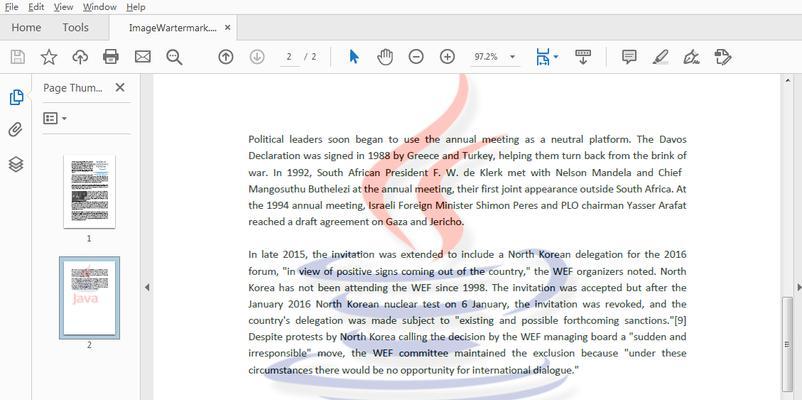Select the page 2 thumbnail
802x400 pixels.
(x=90, y=298)
